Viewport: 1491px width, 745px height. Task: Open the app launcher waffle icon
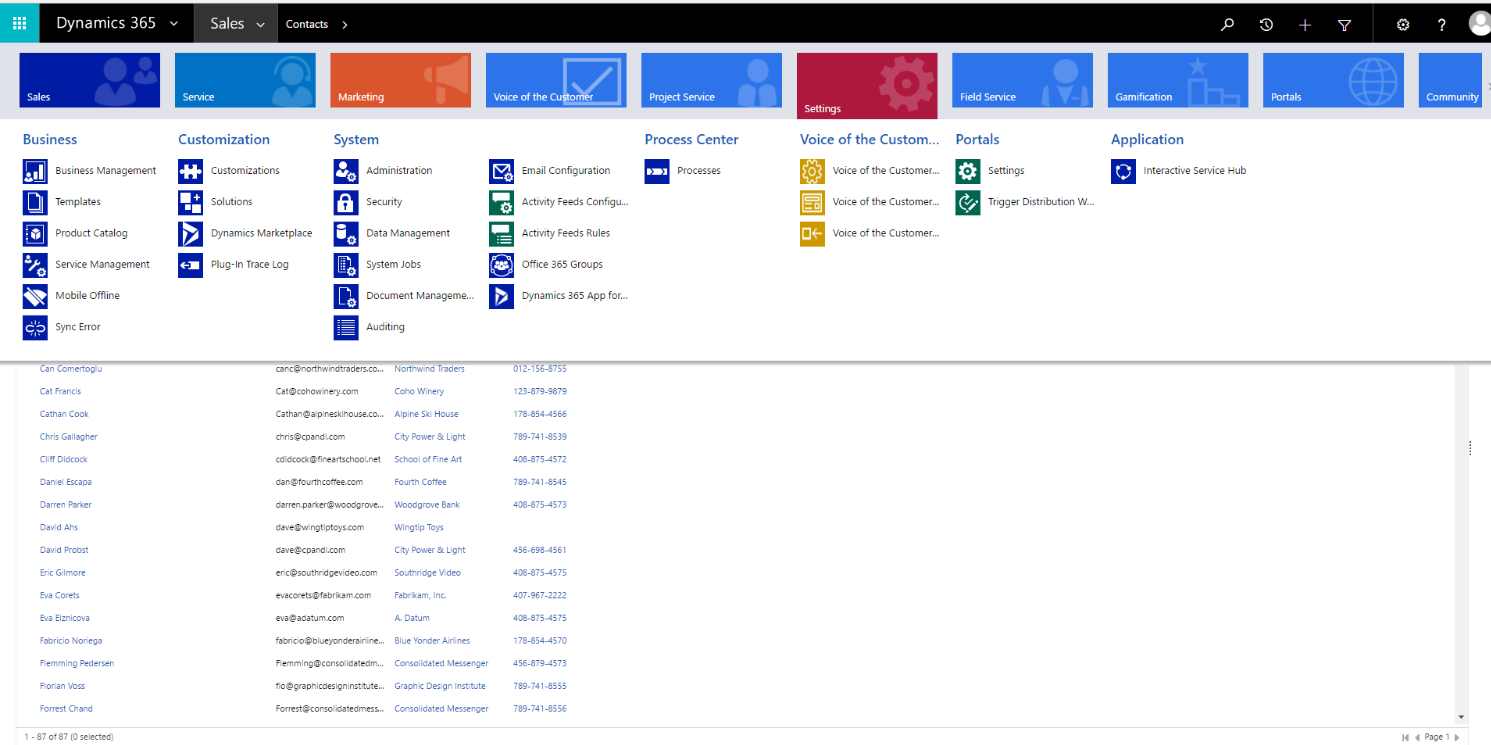[x=19, y=23]
